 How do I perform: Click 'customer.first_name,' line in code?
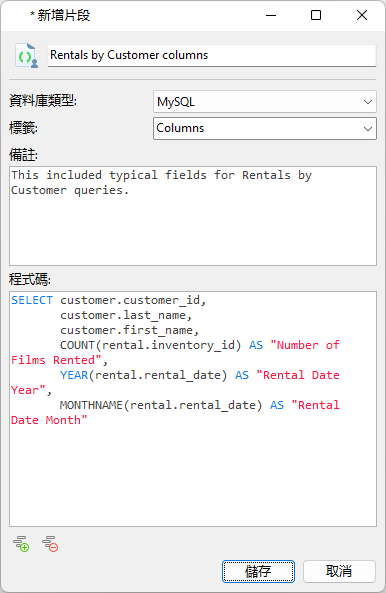129,331
